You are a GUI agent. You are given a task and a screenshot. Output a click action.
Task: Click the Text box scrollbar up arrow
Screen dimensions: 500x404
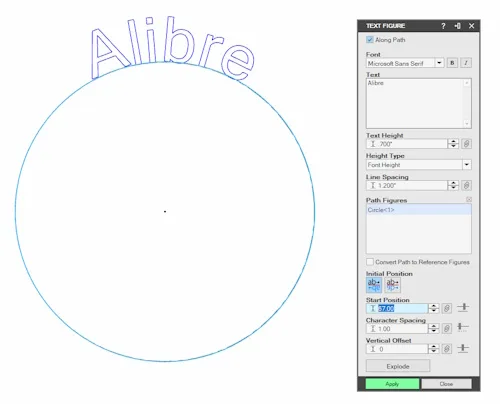467,83
